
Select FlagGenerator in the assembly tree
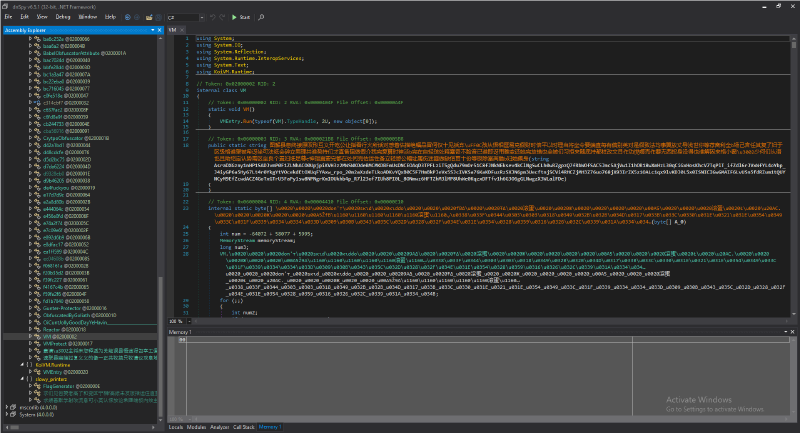pyautogui.click(x=59, y=387)
